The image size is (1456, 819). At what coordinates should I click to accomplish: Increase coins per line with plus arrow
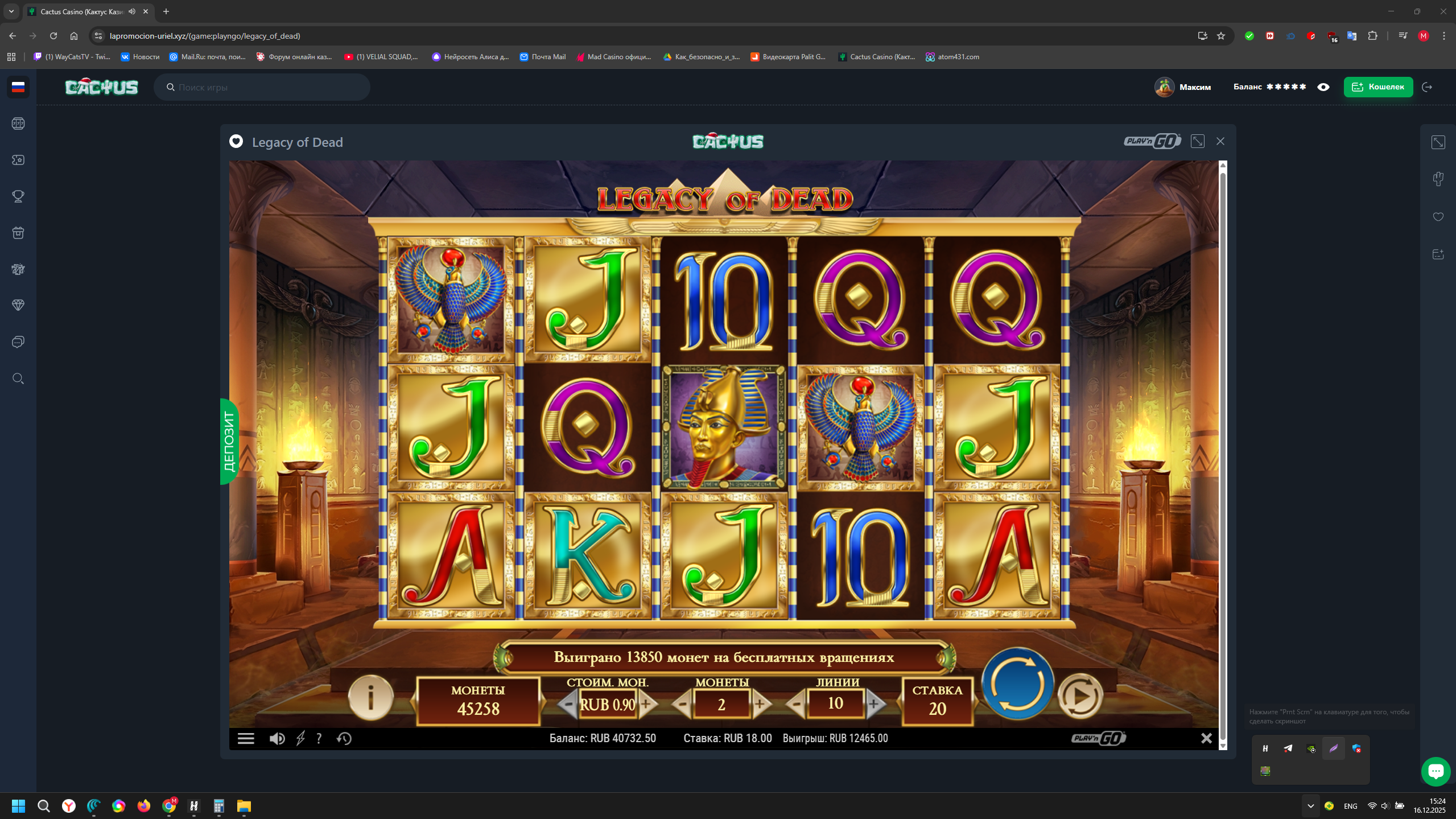(760, 704)
